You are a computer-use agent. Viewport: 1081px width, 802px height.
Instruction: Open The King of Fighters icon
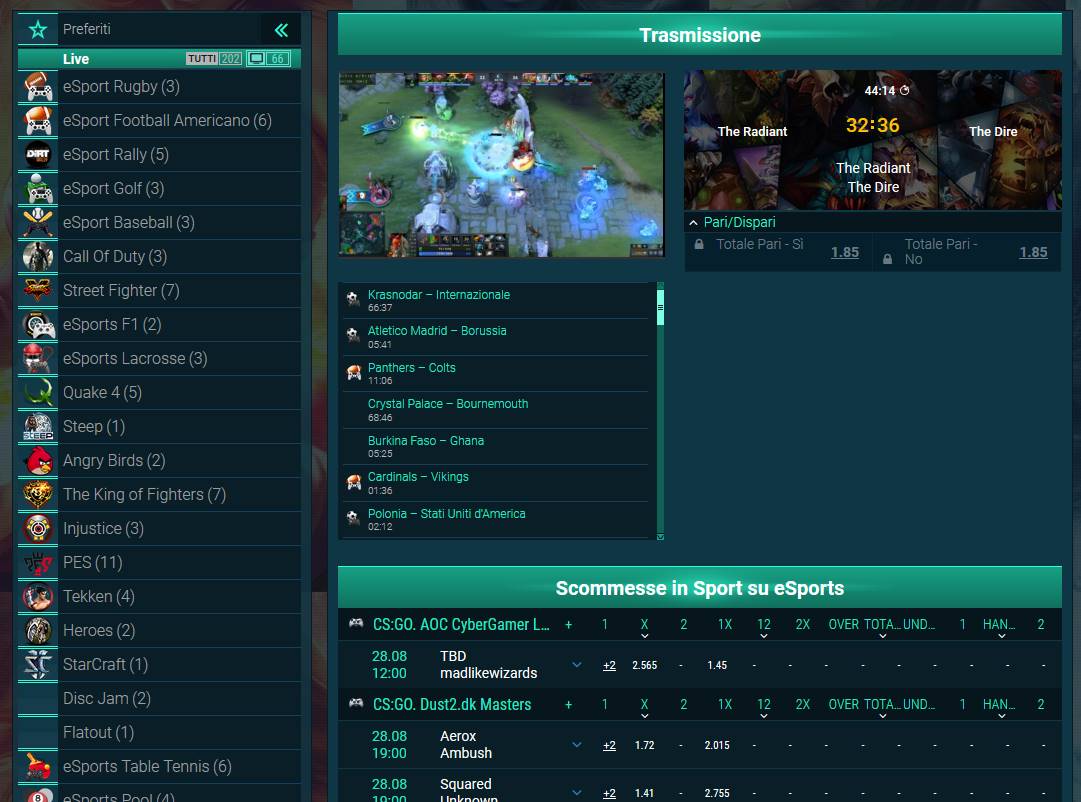[38, 494]
